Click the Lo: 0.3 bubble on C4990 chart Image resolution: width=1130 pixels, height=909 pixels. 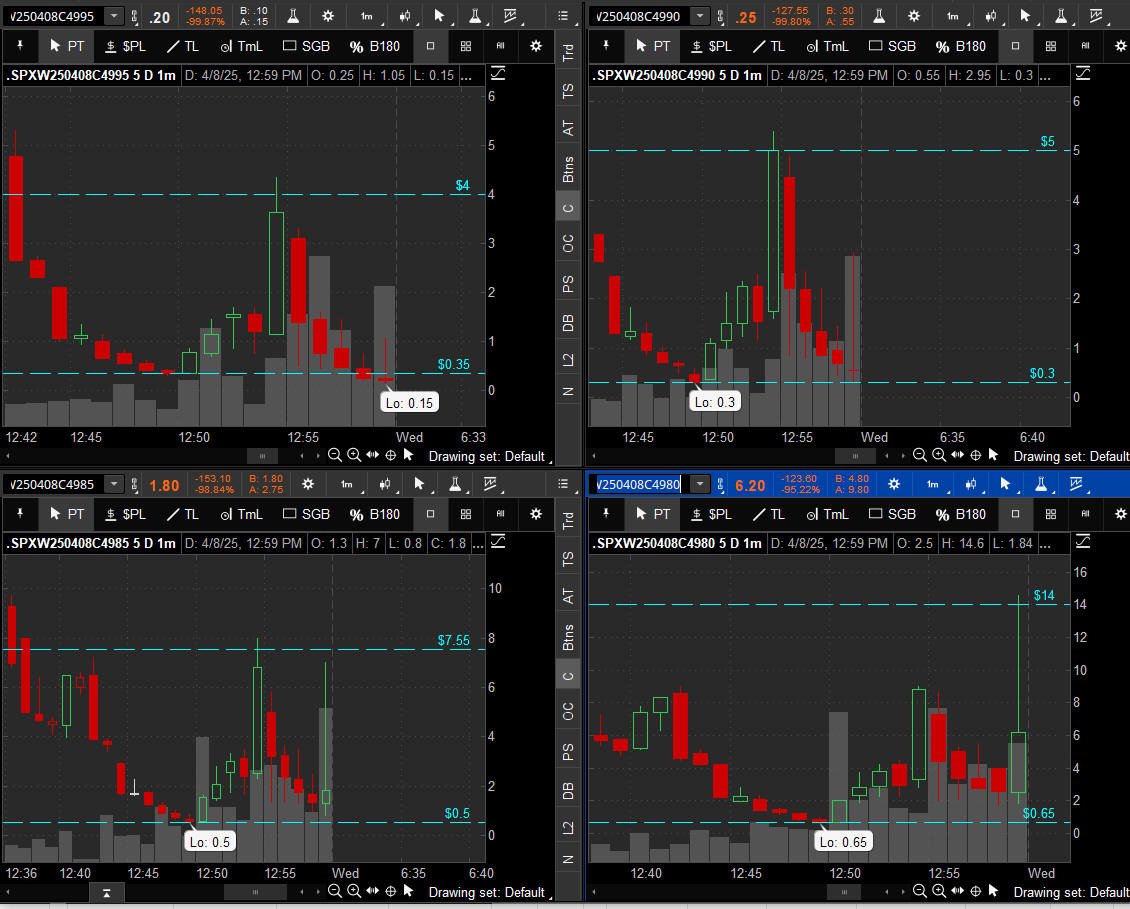click(x=714, y=402)
